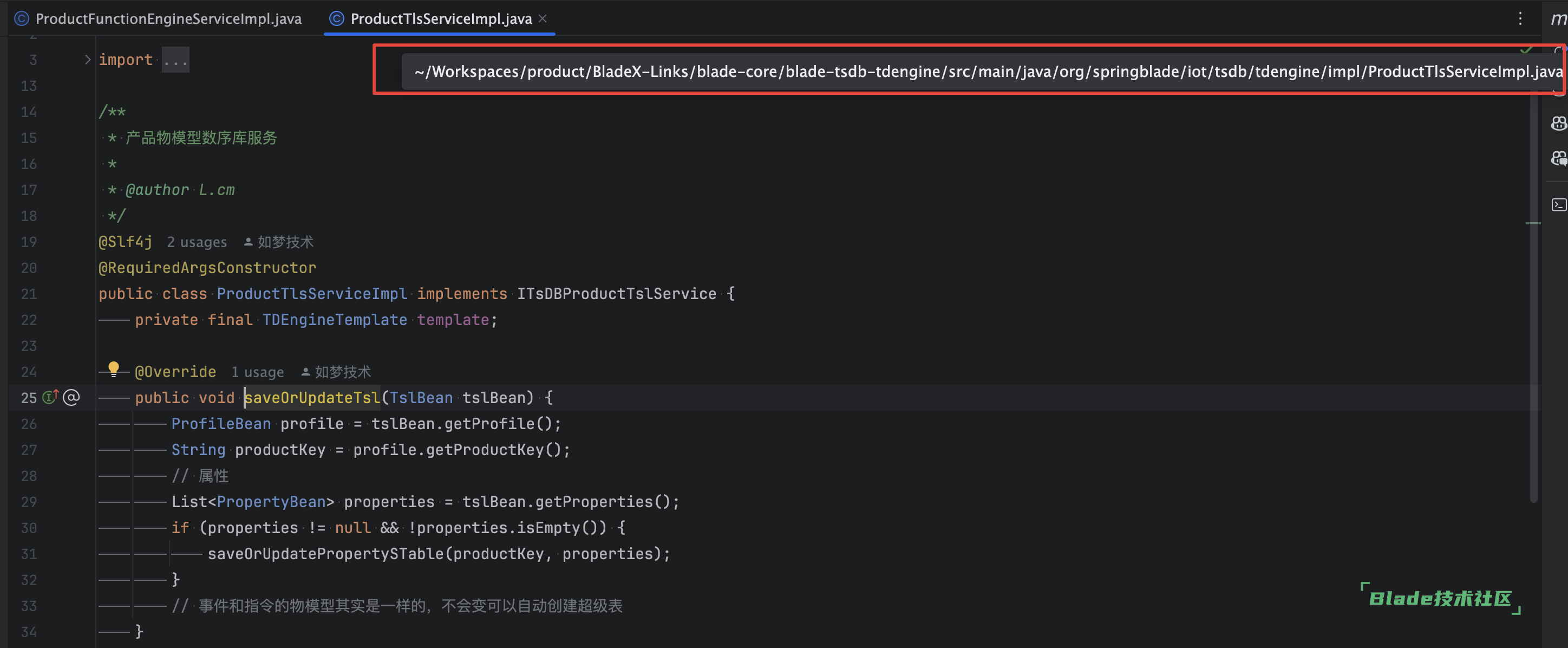Click the 'import' keyword on line 3
This screenshot has height=648, width=1568.
click(126, 60)
